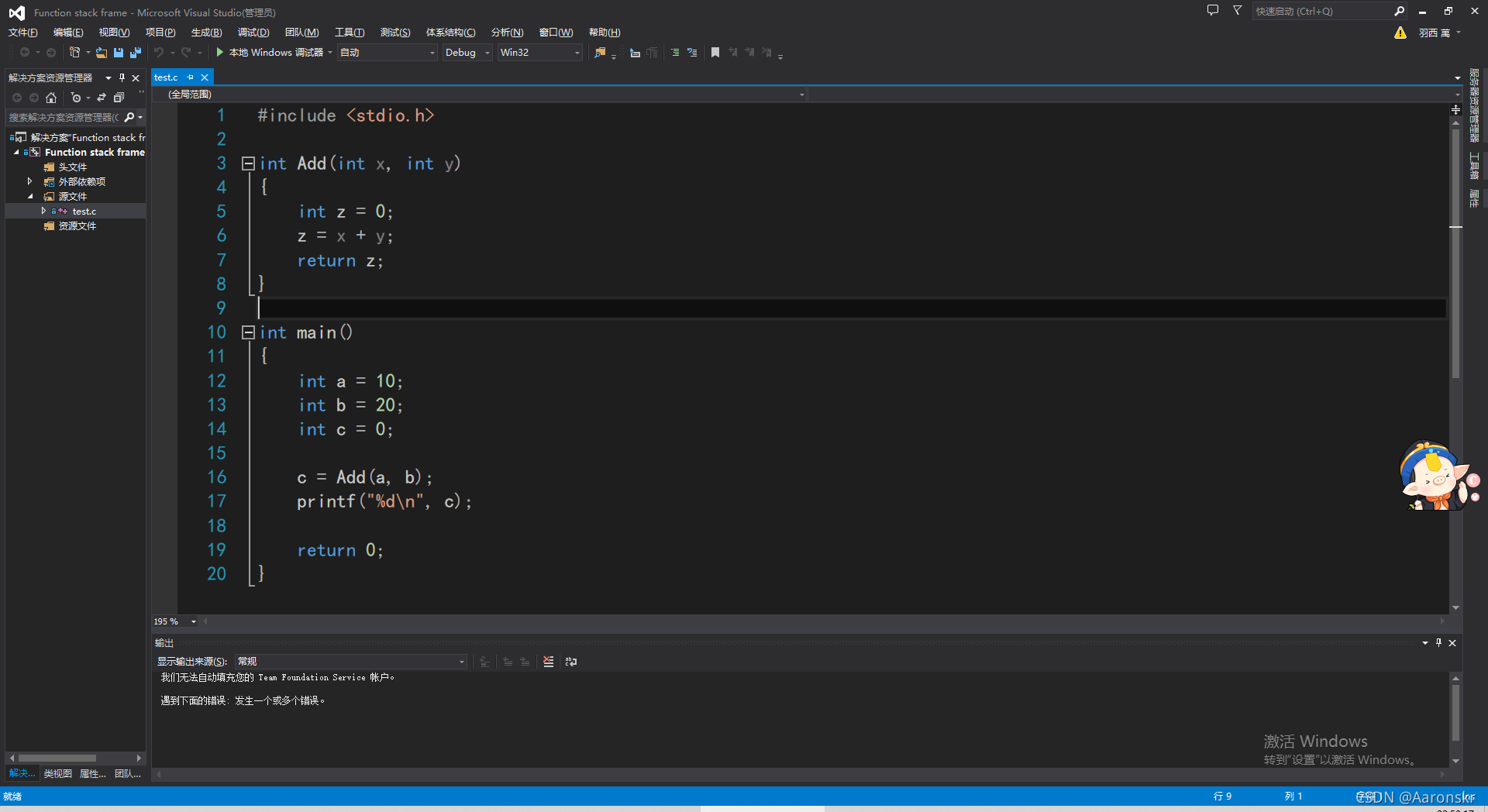Click the 快速启动 search field

pyautogui.click(x=1321, y=12)
